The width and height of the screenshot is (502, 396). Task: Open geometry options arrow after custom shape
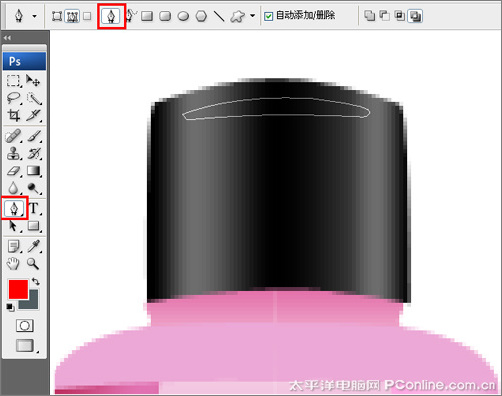(x=252, y=16)
